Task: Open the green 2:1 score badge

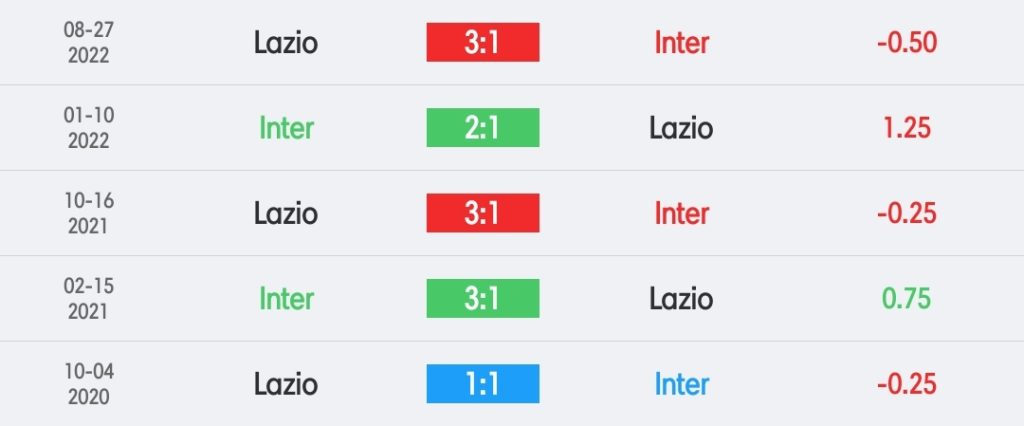Action: coord(483,128)
